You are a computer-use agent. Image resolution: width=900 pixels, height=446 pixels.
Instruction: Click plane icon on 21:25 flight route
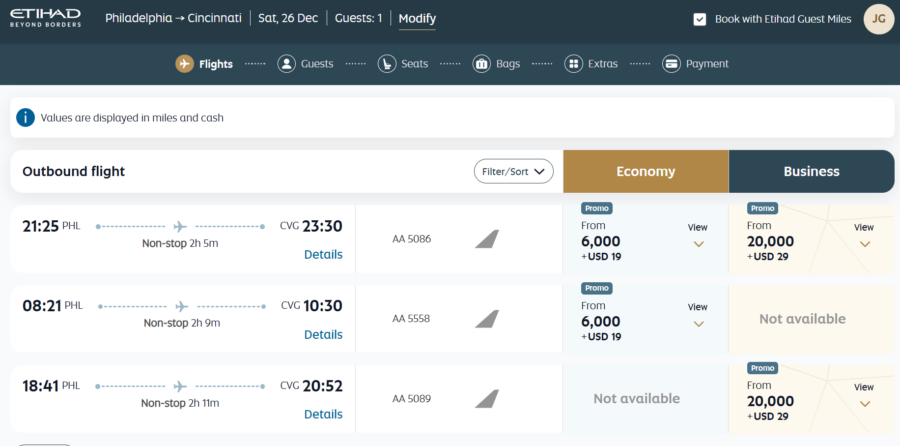click(x=180, y=227)
